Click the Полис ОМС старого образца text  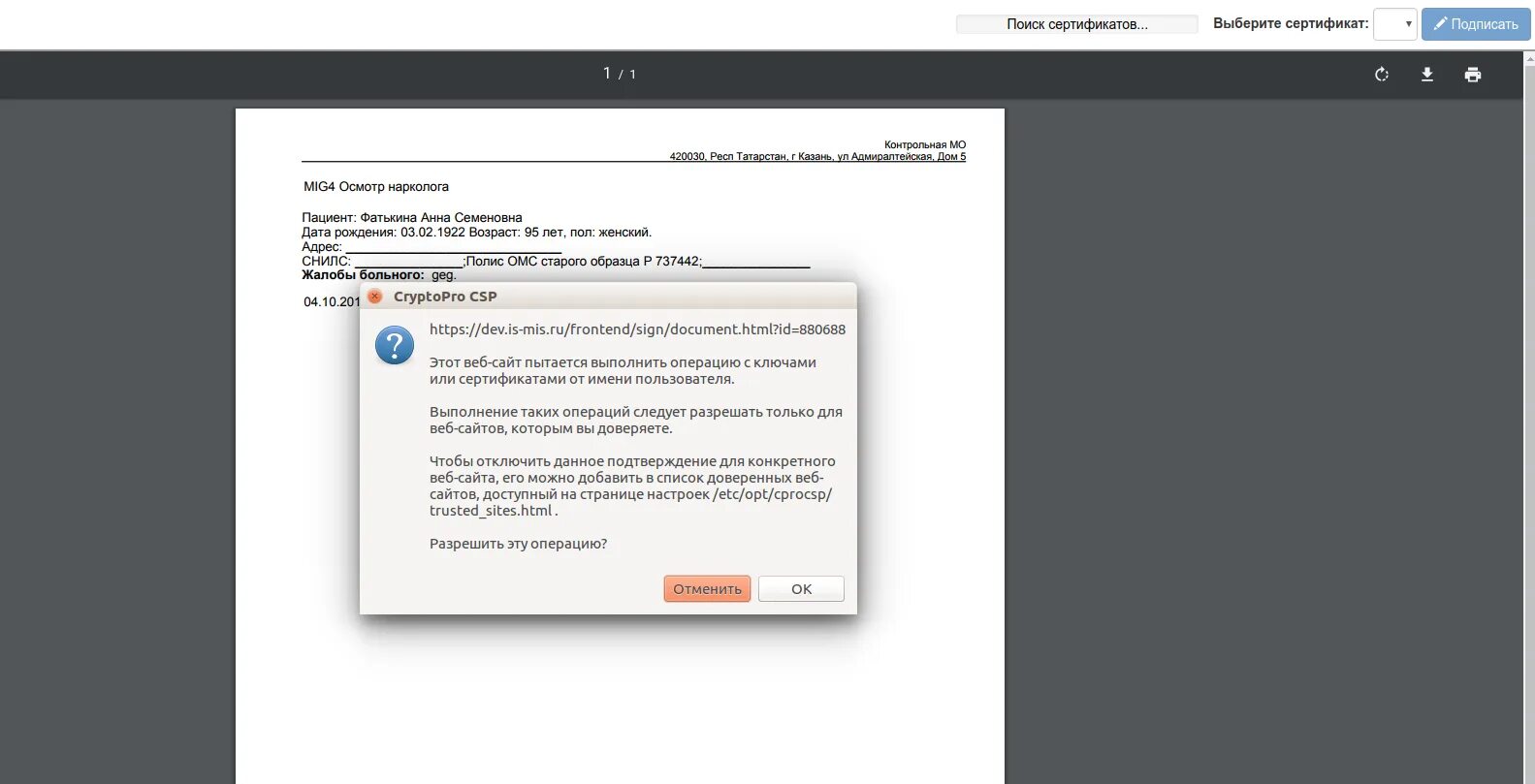point(583,262)
